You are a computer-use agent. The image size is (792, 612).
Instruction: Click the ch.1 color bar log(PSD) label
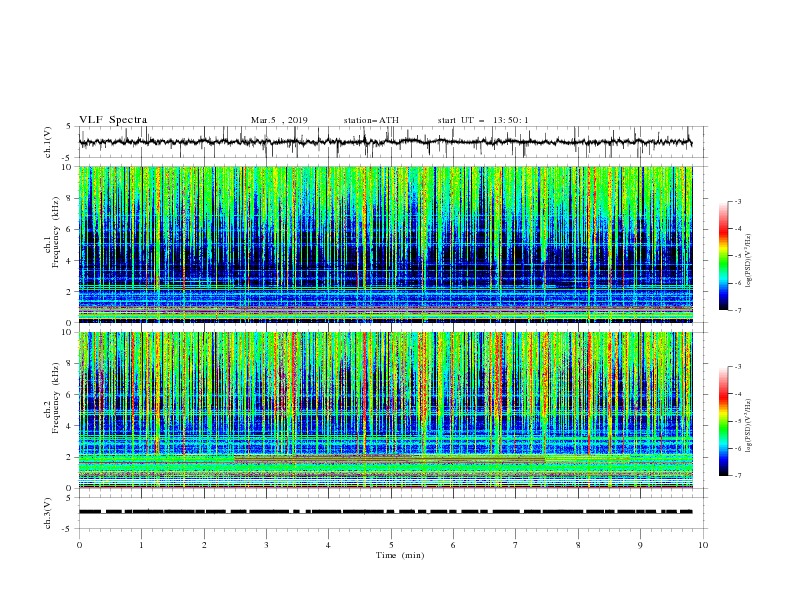coord(749,261)
